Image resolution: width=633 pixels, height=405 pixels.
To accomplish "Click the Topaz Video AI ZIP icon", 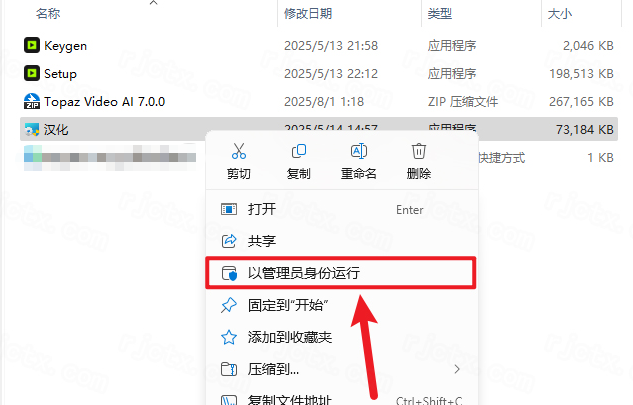I will click(x=31, y=101).
